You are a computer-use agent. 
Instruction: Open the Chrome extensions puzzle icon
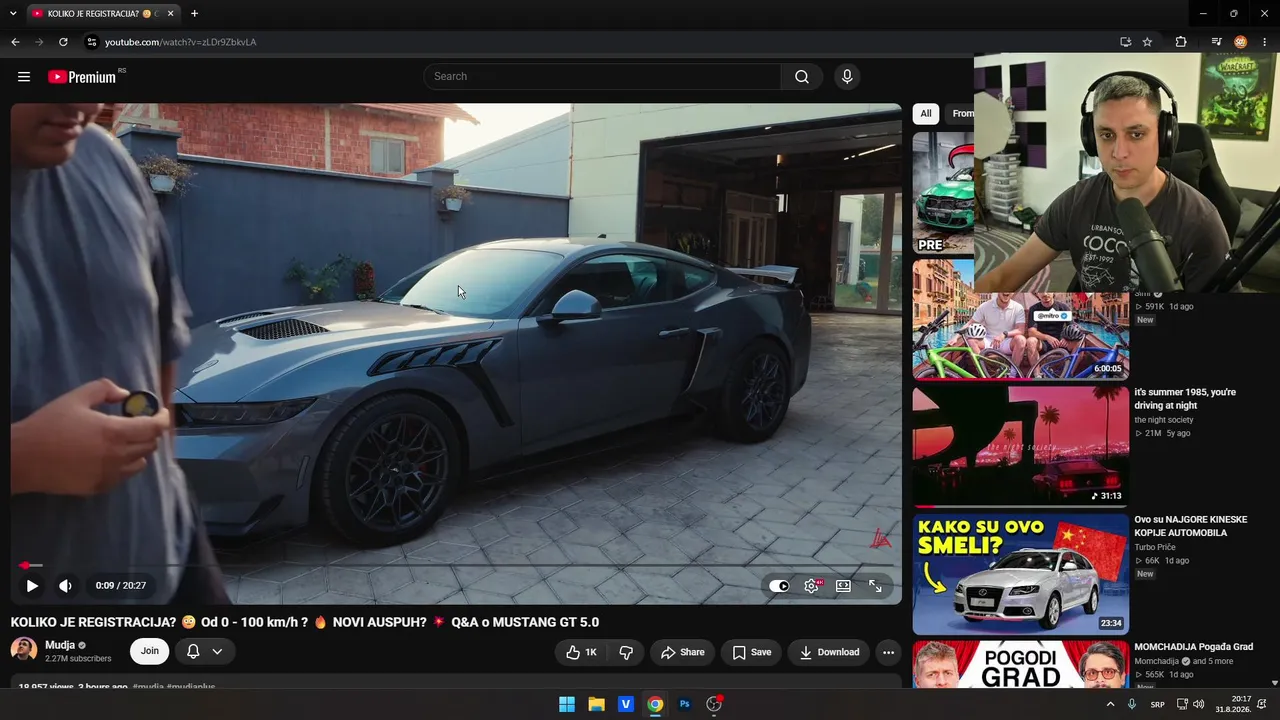[1181, 42]
